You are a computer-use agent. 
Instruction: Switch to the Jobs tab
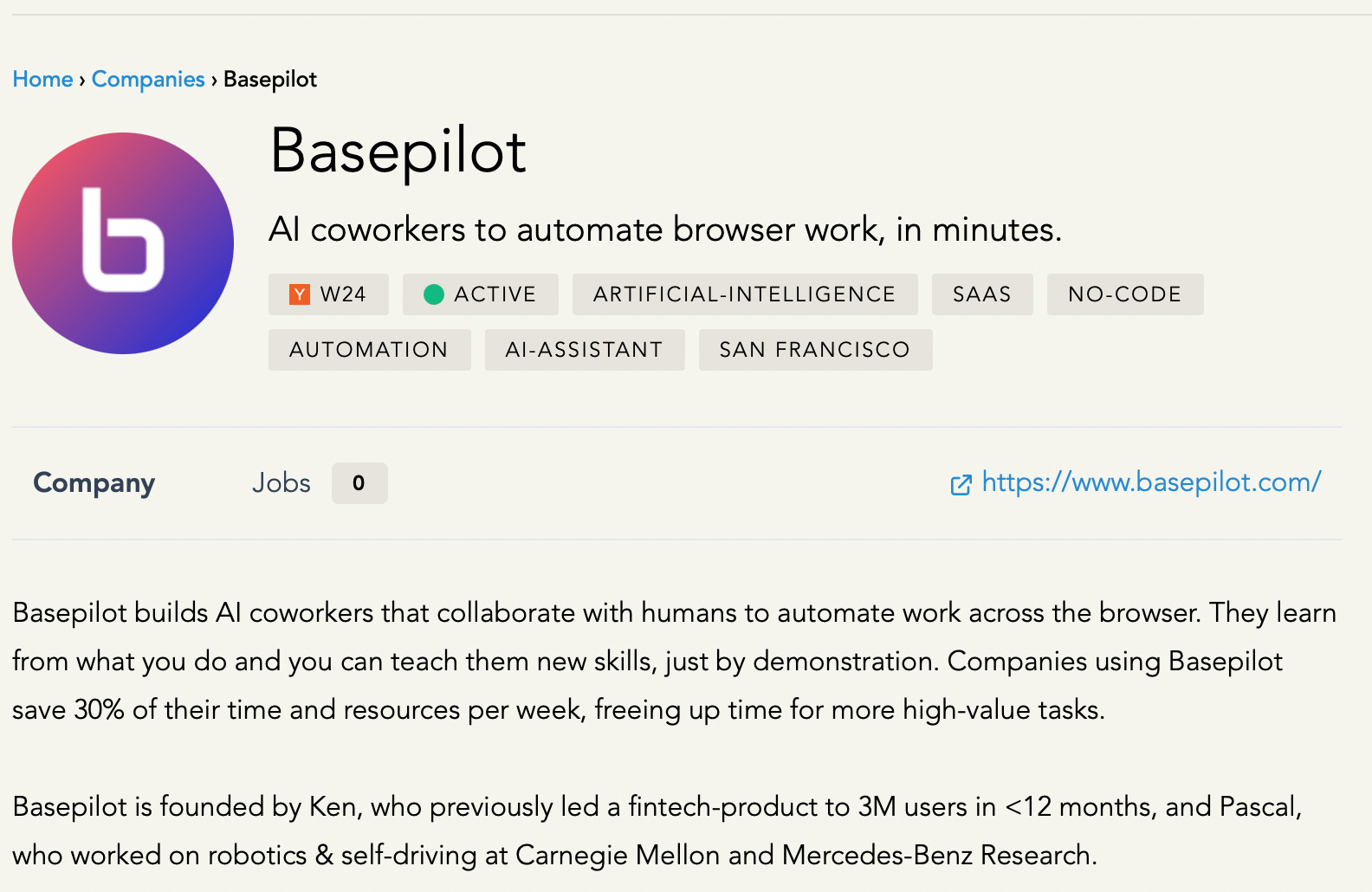click(282, 483)
